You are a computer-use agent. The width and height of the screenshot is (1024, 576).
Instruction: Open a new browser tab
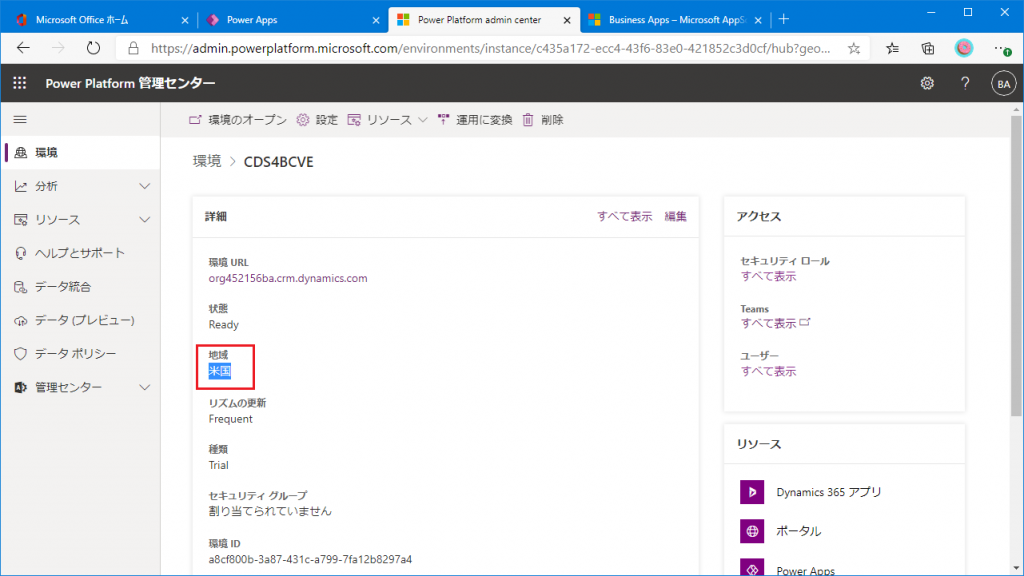pyautogui.click(x=784, y=20)
